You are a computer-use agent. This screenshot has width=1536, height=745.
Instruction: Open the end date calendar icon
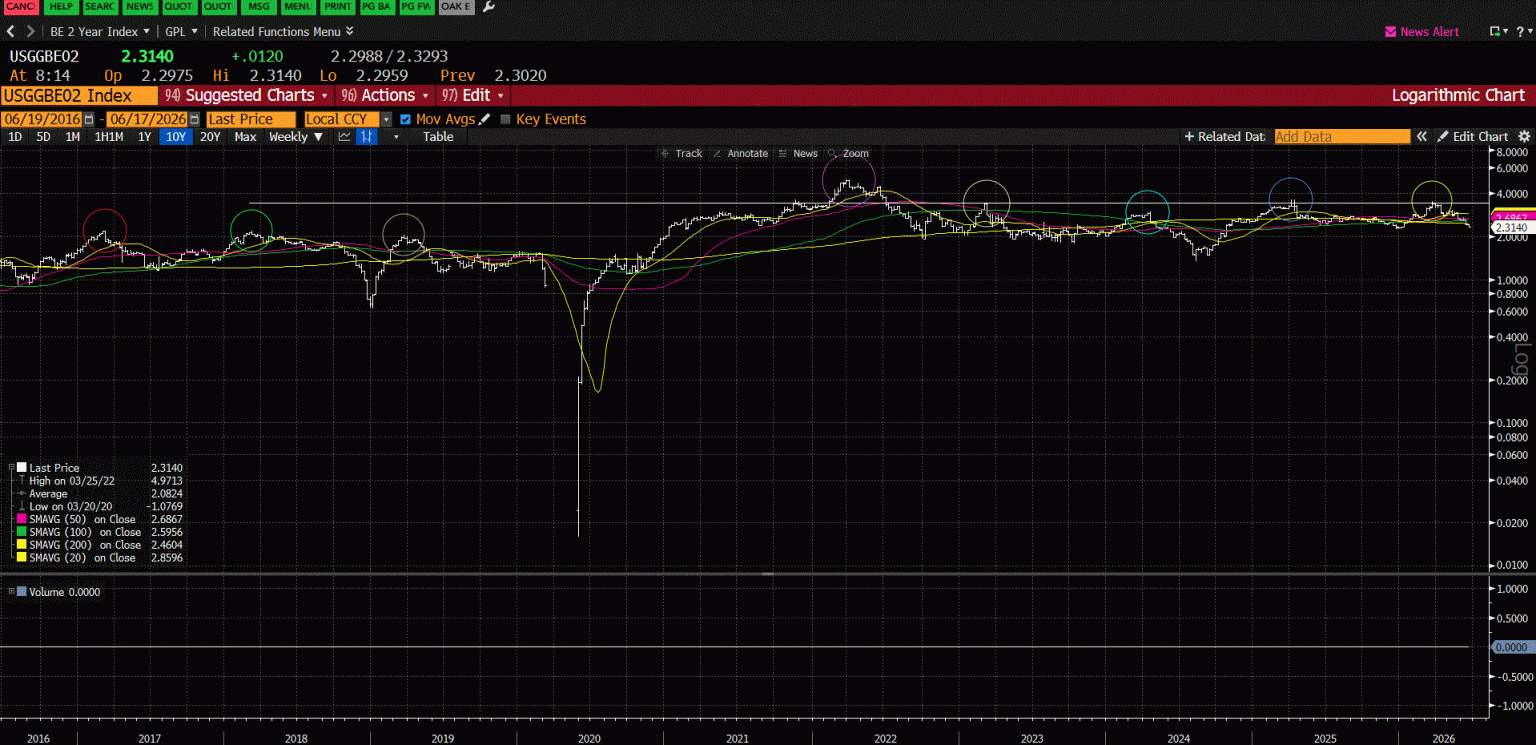pyautogui.click(x=194, y=119)
